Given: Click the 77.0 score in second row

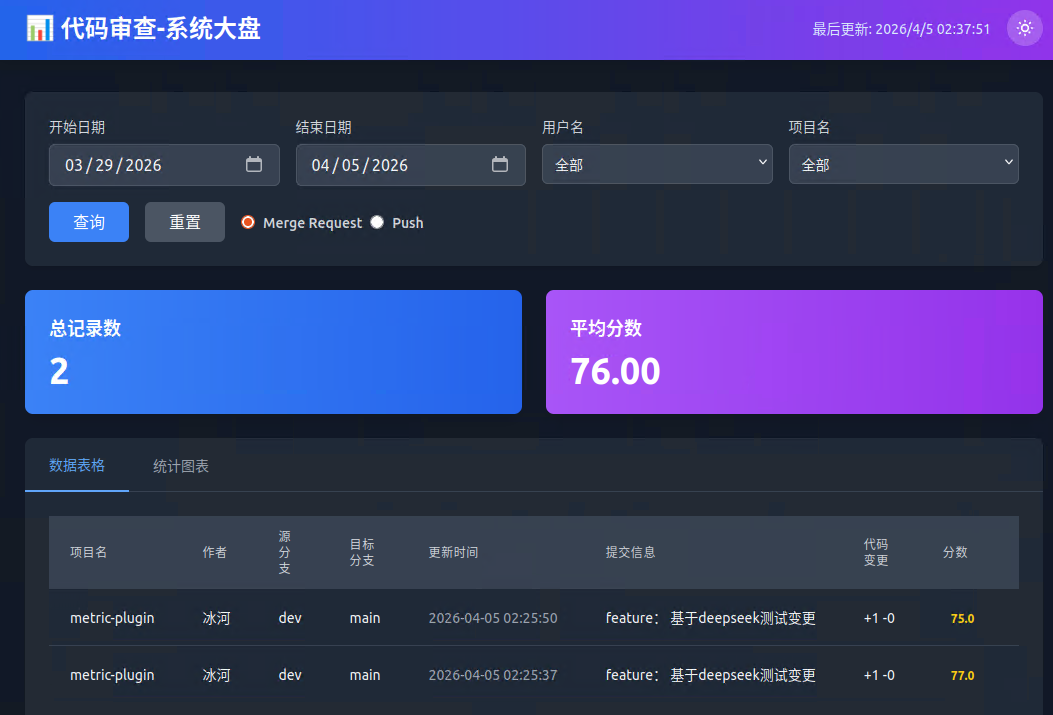Looking at the screenshot, I should [962, 675].
